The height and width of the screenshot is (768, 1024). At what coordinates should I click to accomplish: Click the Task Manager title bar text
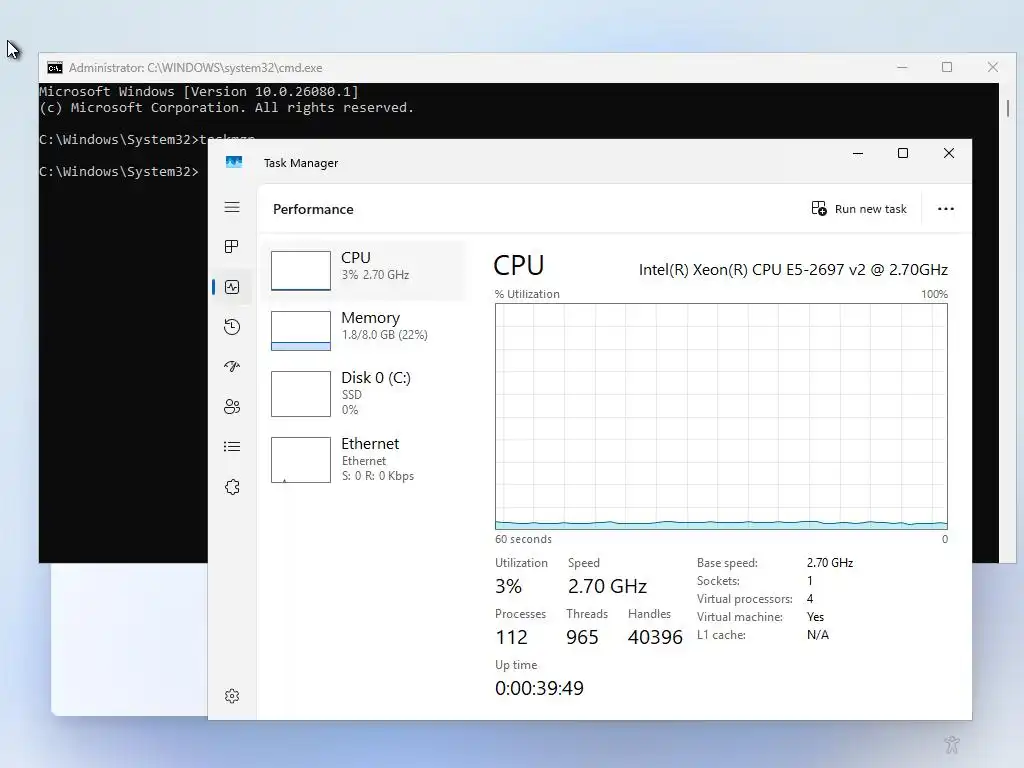(300, 163)
